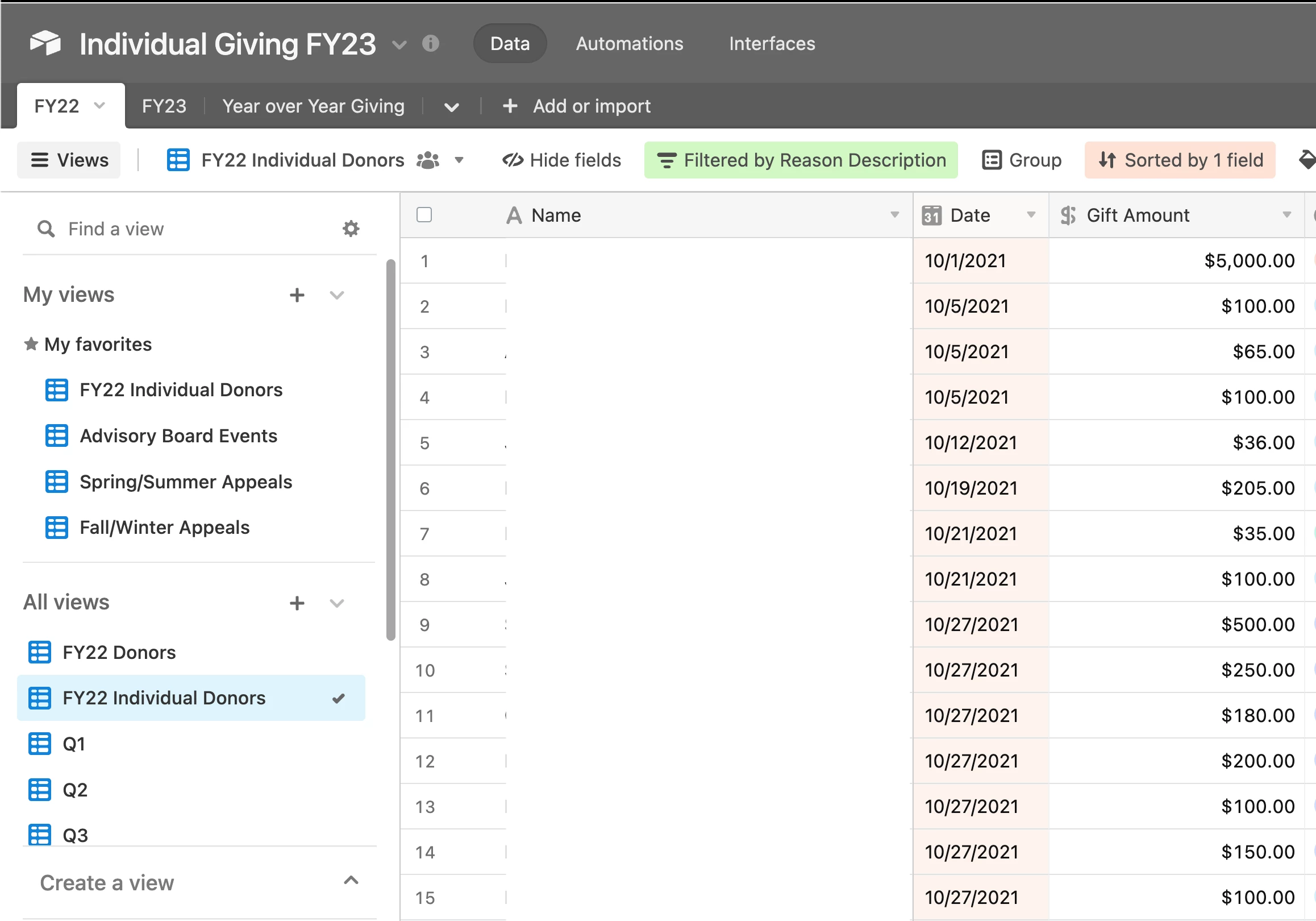Open the Automations tab

tap(629, 44)
